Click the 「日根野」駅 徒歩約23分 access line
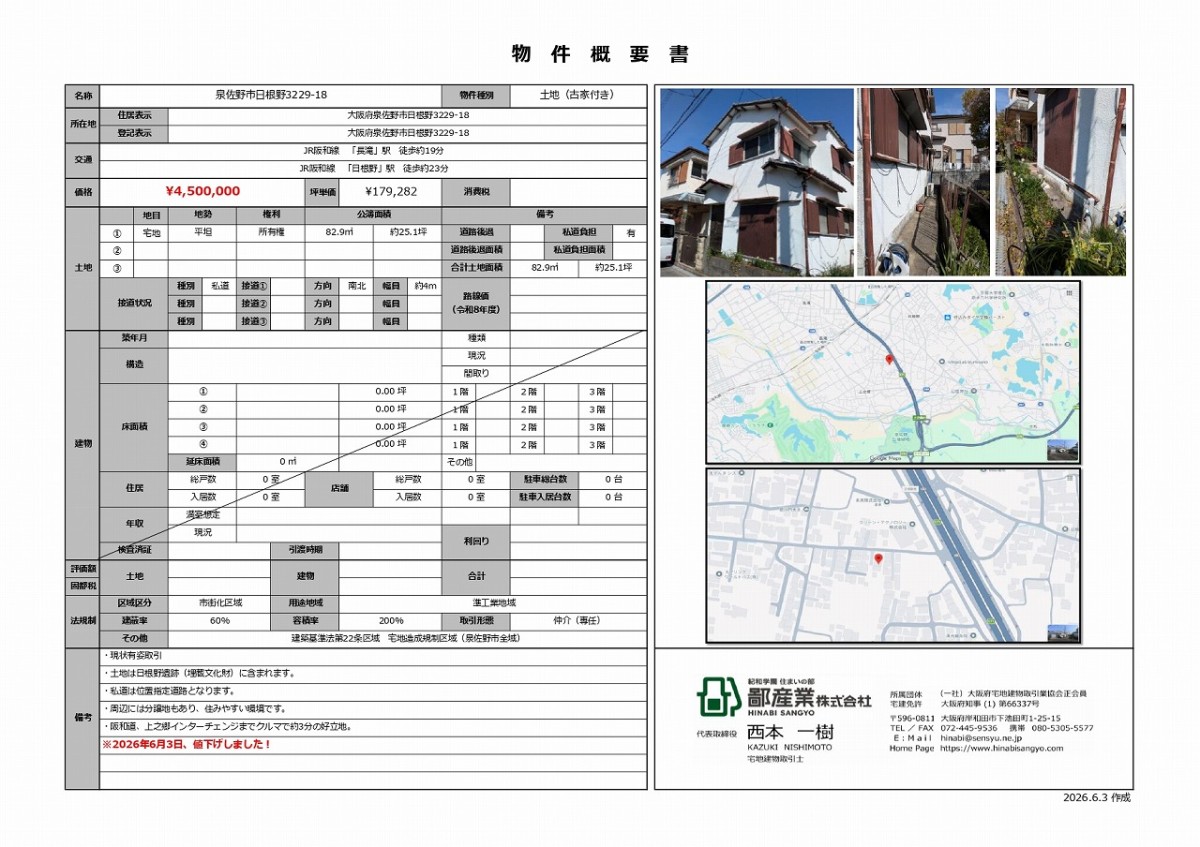1200x847 pixels. click(372, 168)
